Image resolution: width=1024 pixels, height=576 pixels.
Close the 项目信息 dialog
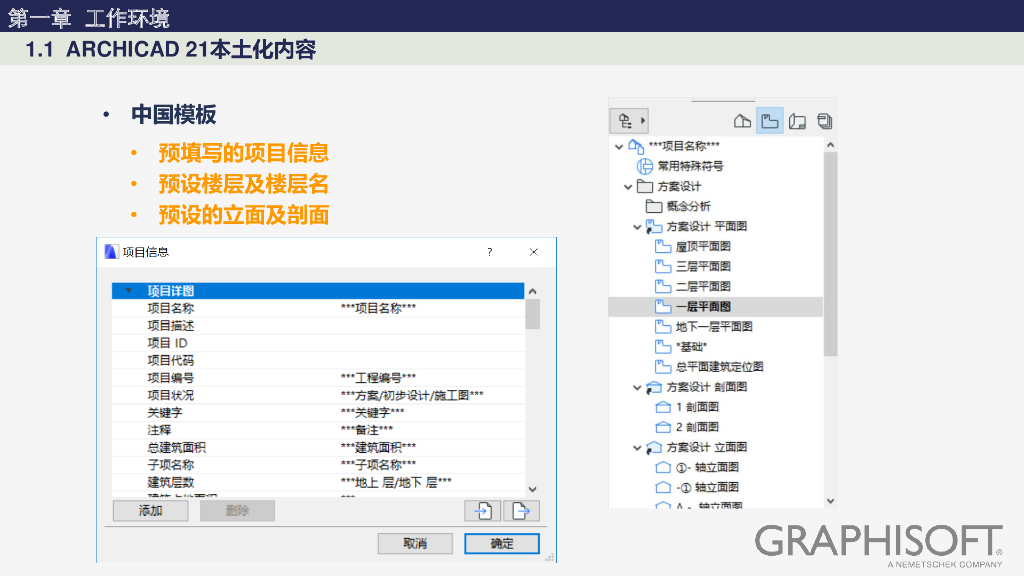point(534,252)
